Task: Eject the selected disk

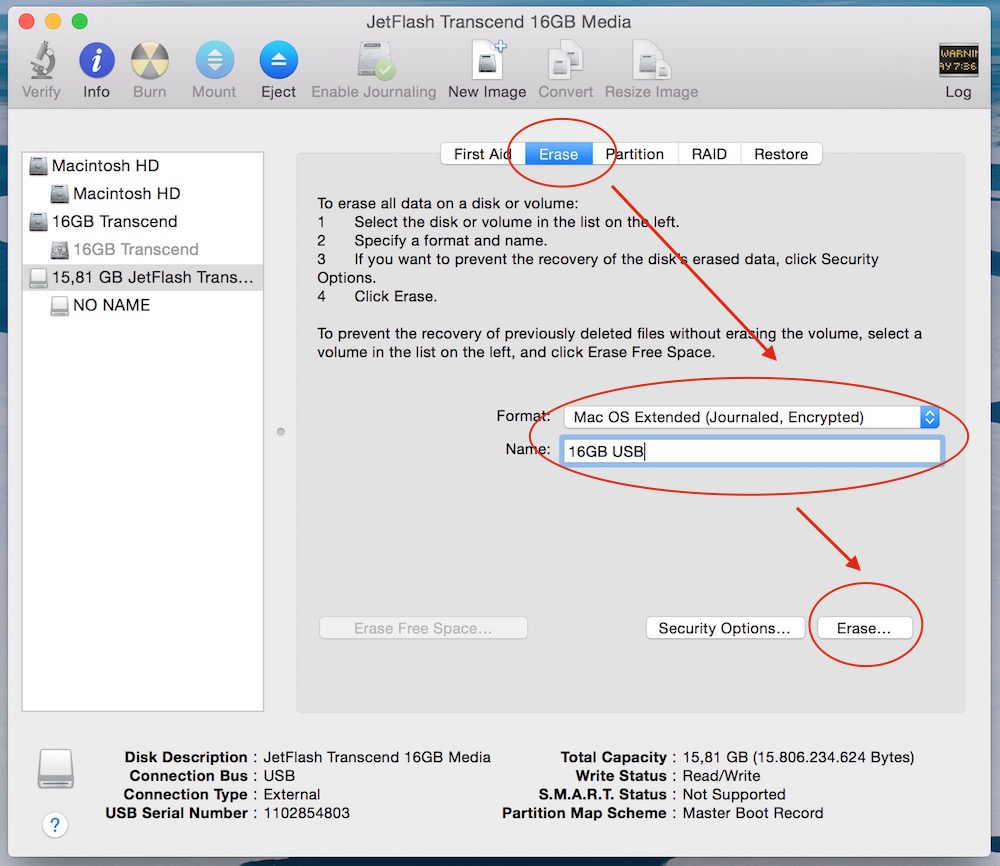Action: [279, 61]
